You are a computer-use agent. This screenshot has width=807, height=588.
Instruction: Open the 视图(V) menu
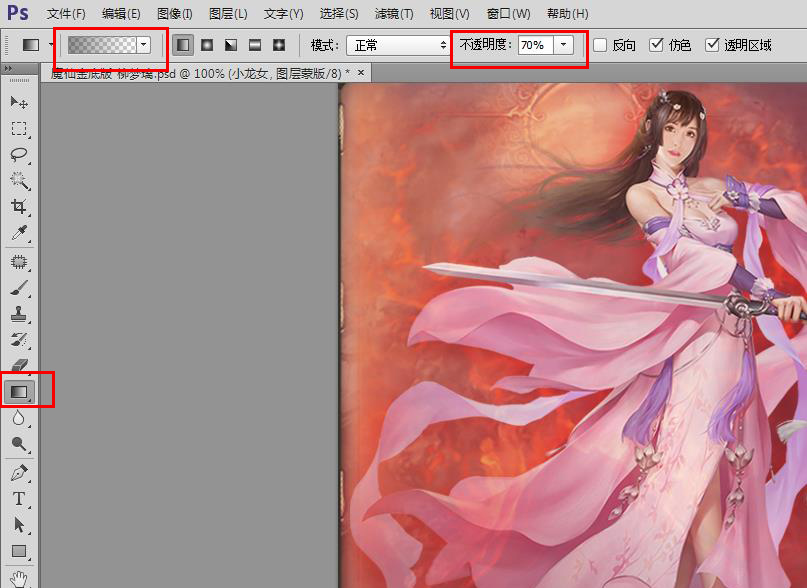click(x=449, y=14)
